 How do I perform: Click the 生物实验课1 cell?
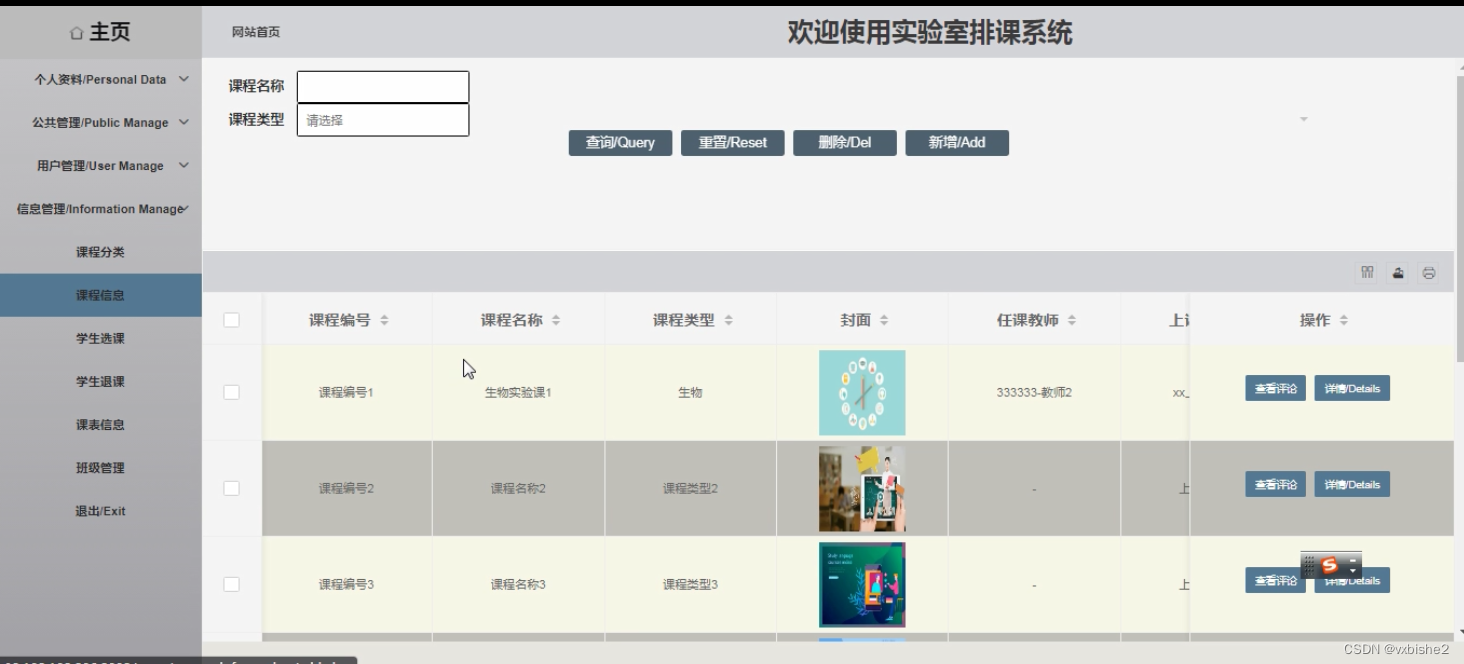518,392
